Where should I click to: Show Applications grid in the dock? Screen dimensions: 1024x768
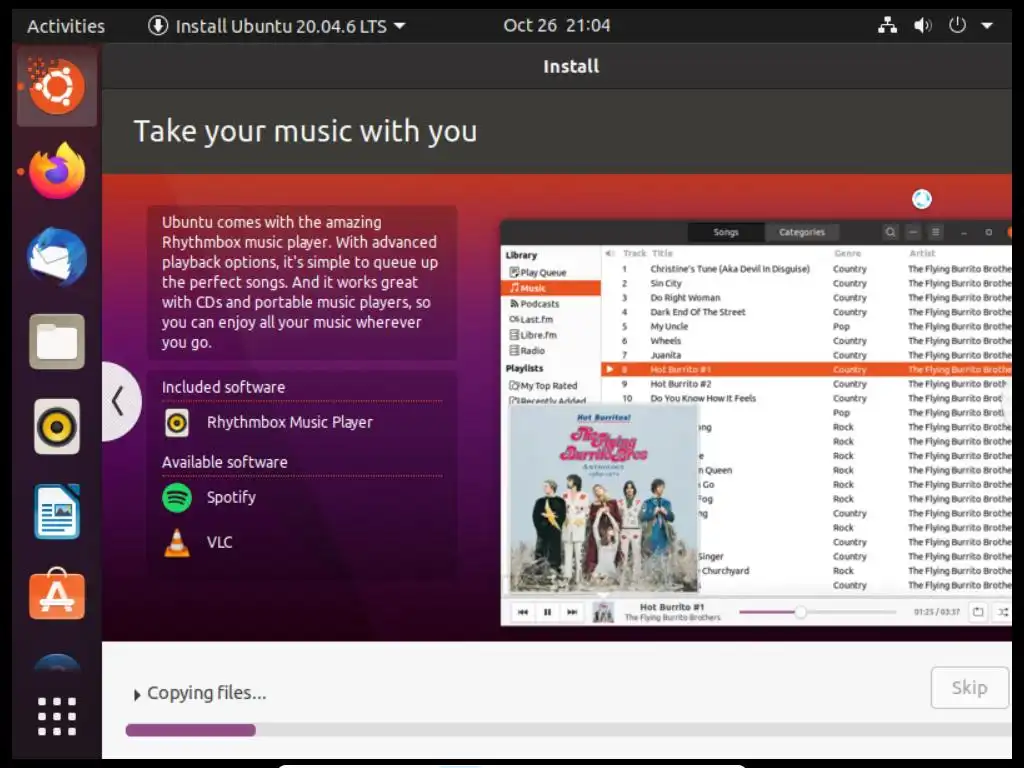(57, 716)
